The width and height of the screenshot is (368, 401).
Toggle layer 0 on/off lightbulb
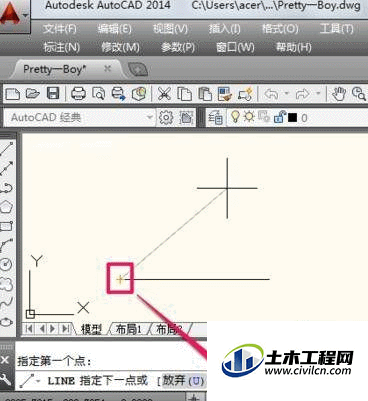click(x=235, y=117)
